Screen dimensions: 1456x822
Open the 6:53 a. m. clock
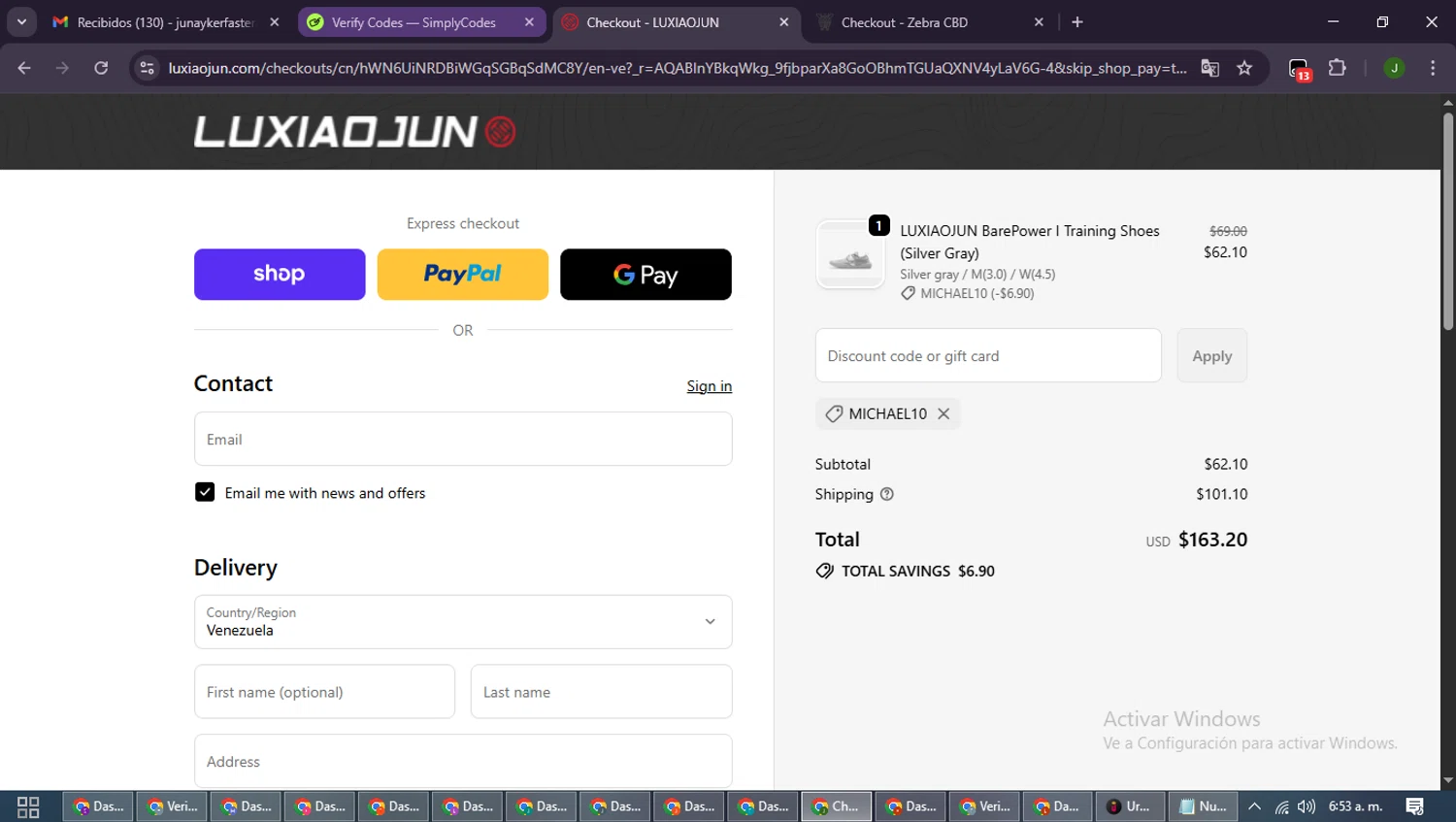pyautogui.click(x=1355, y=806)
